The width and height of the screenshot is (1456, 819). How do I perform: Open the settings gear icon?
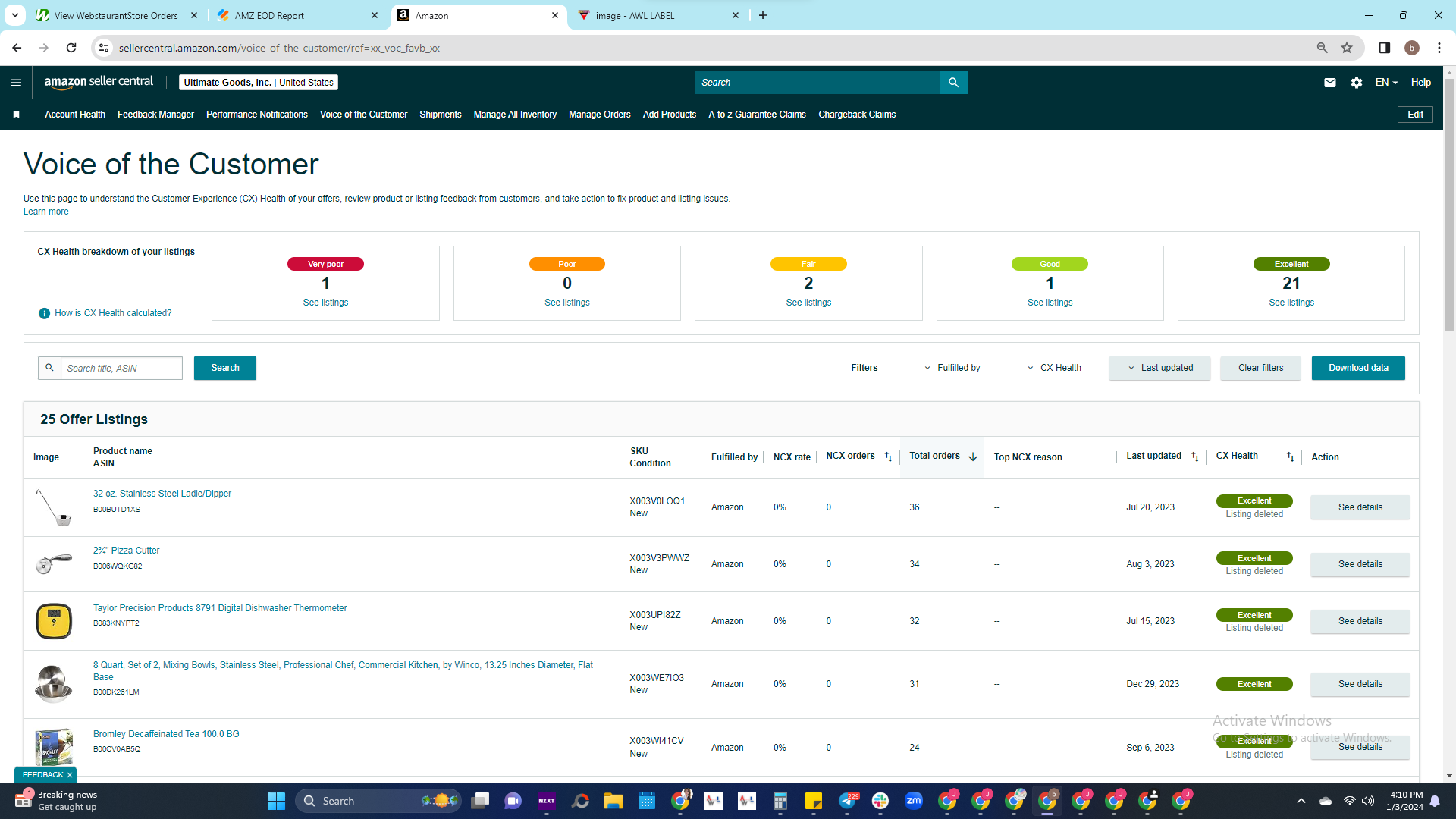click(x=1357, y=83)
